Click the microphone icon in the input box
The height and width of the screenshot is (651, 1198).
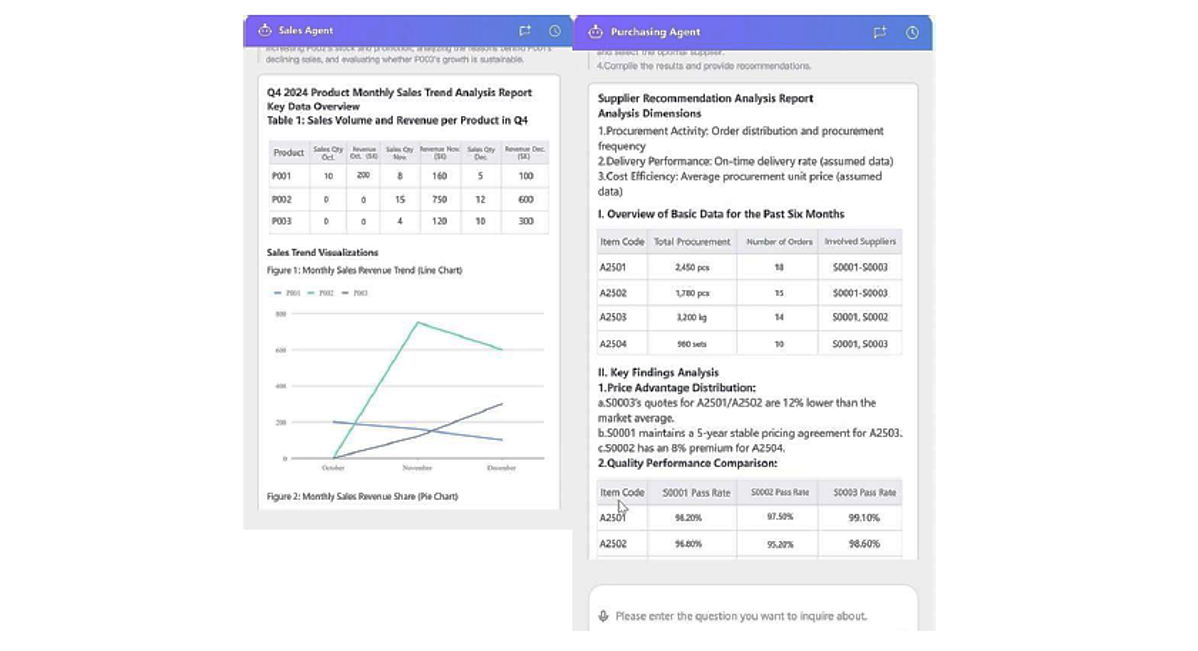(603, 616)
